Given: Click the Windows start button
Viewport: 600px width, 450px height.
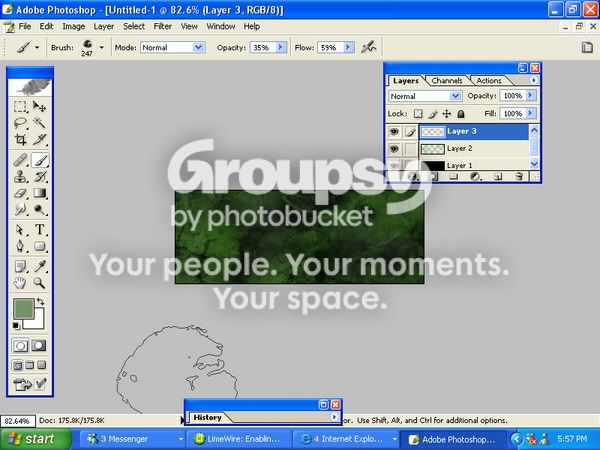Looking at the screenshot, I should coord(36,439).
